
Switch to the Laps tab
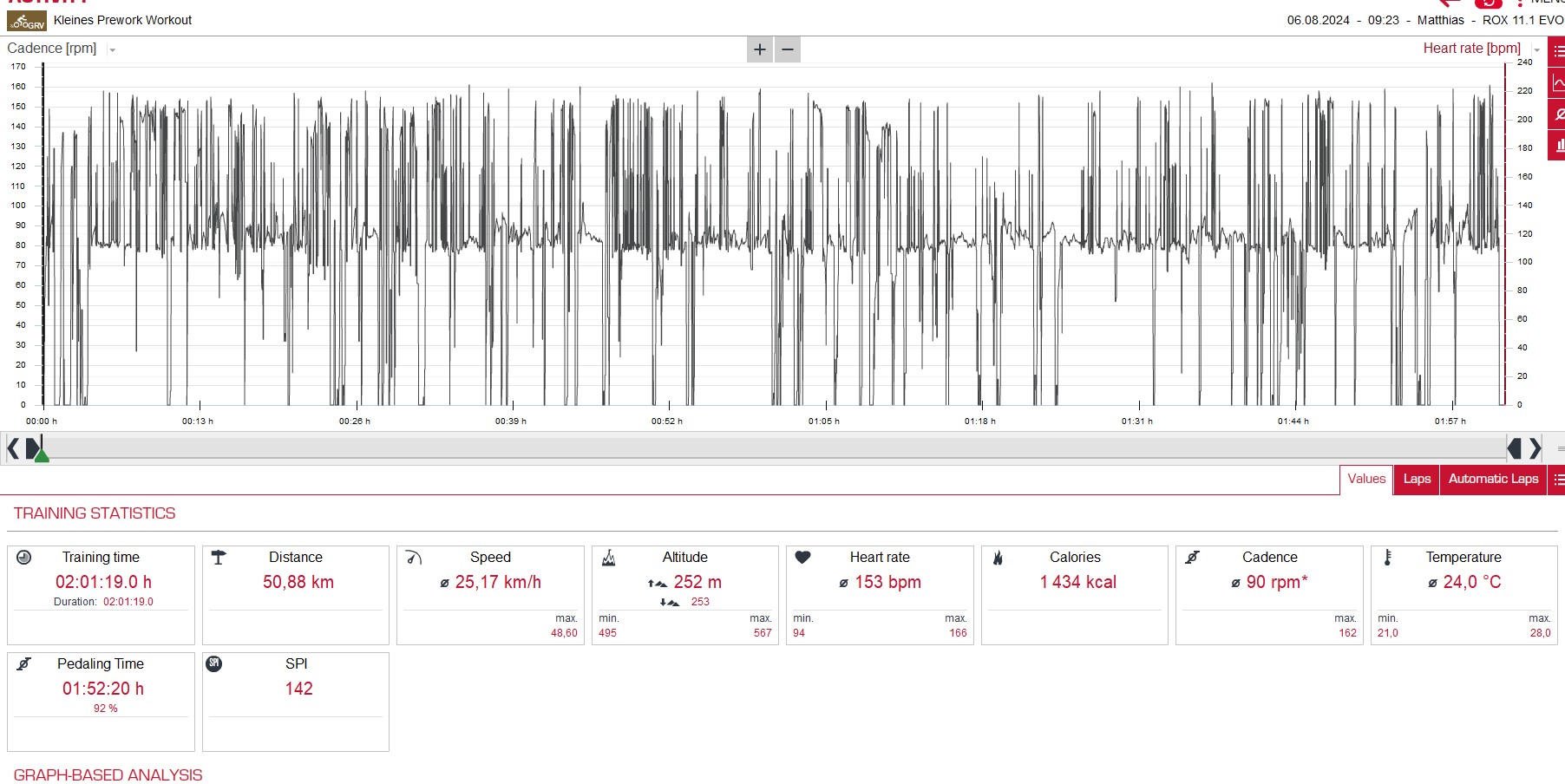click(1417, 479)
